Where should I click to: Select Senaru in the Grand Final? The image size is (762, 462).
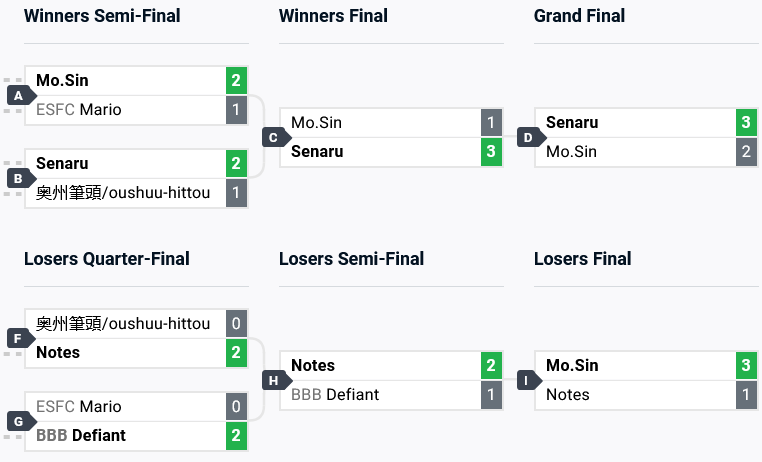pos(572,123)
